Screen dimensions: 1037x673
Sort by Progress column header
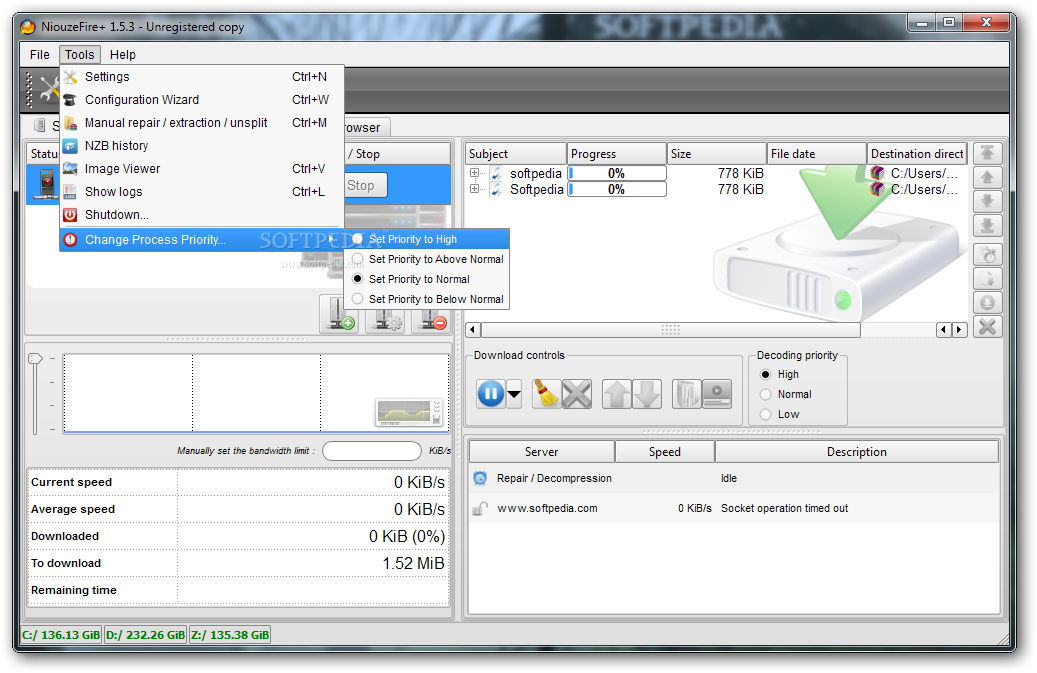[x=616, y=153]
